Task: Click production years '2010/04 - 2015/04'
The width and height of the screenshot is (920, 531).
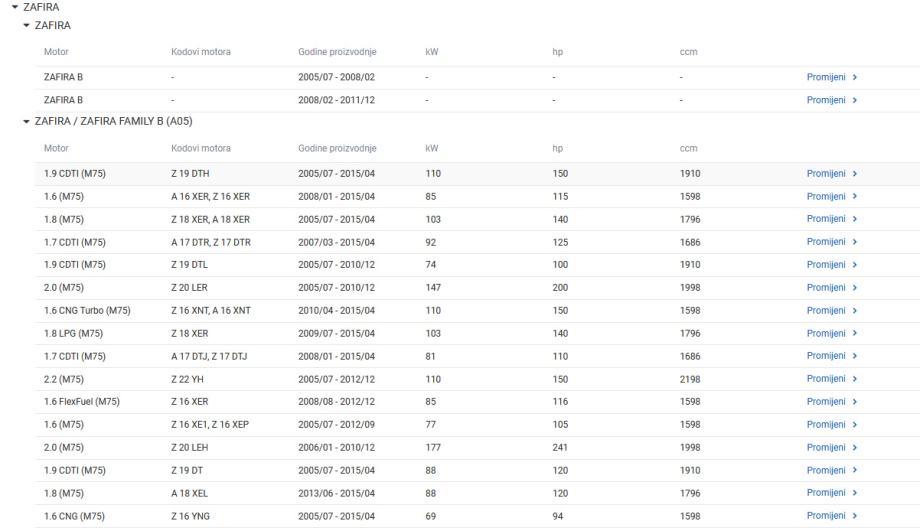Action: click(336, 310)
